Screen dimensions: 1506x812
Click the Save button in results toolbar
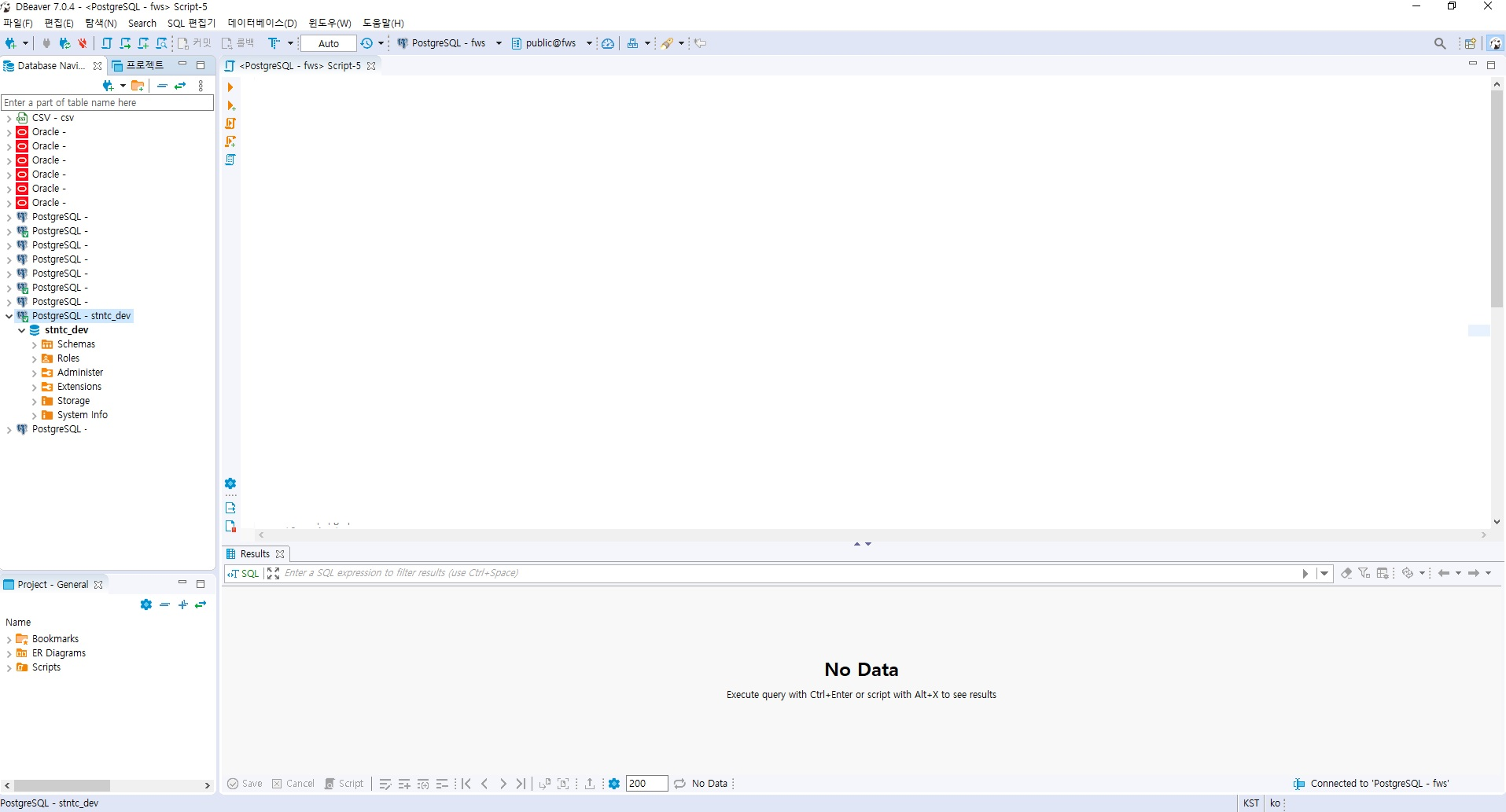245,784
